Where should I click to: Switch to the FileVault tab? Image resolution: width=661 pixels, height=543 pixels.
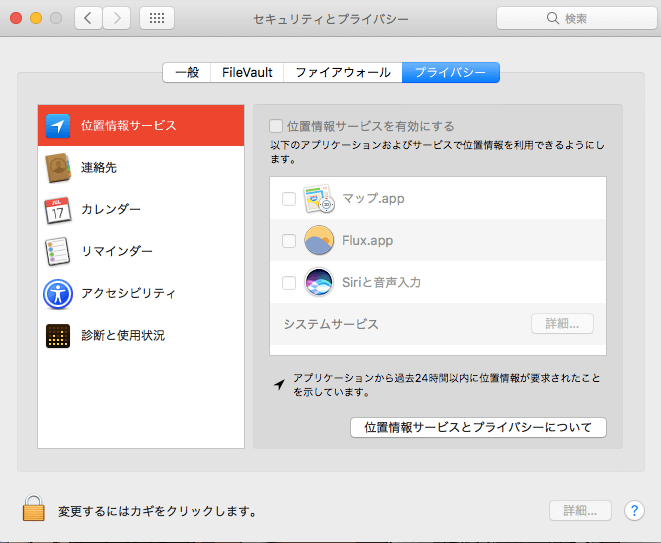coord(247,73)
